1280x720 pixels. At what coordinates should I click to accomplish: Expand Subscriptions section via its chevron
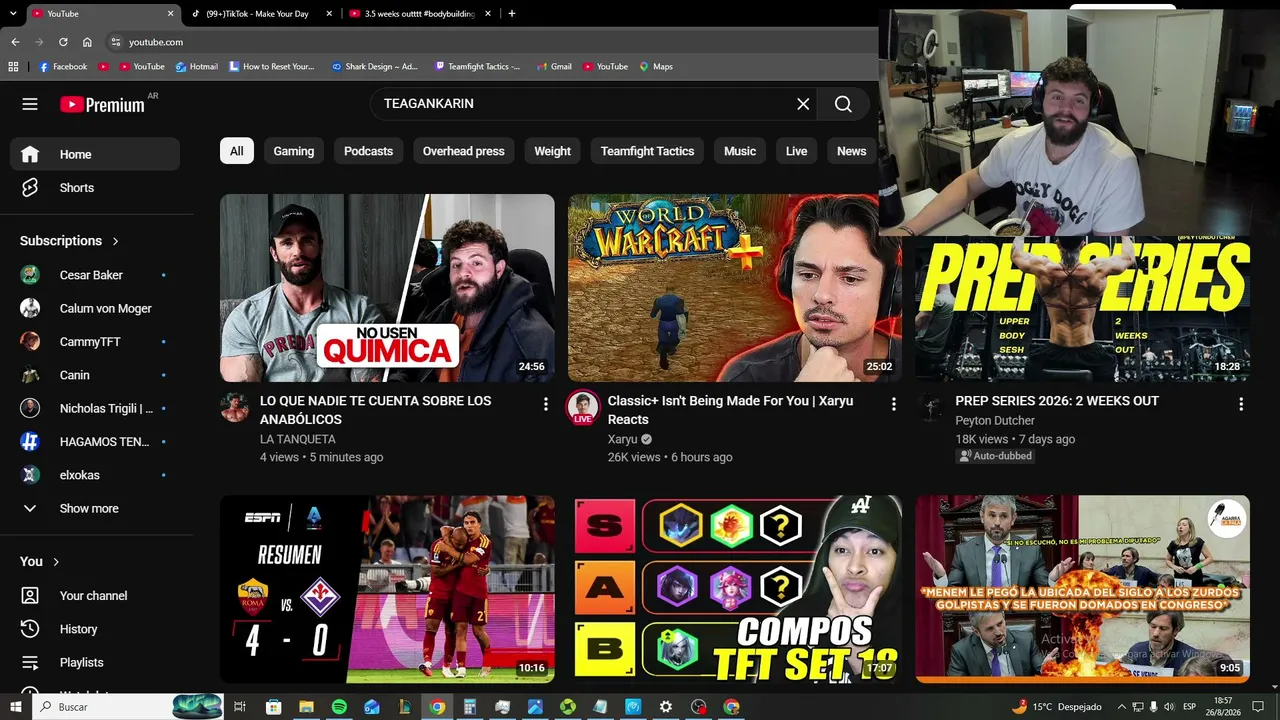[x=115, y=241]
